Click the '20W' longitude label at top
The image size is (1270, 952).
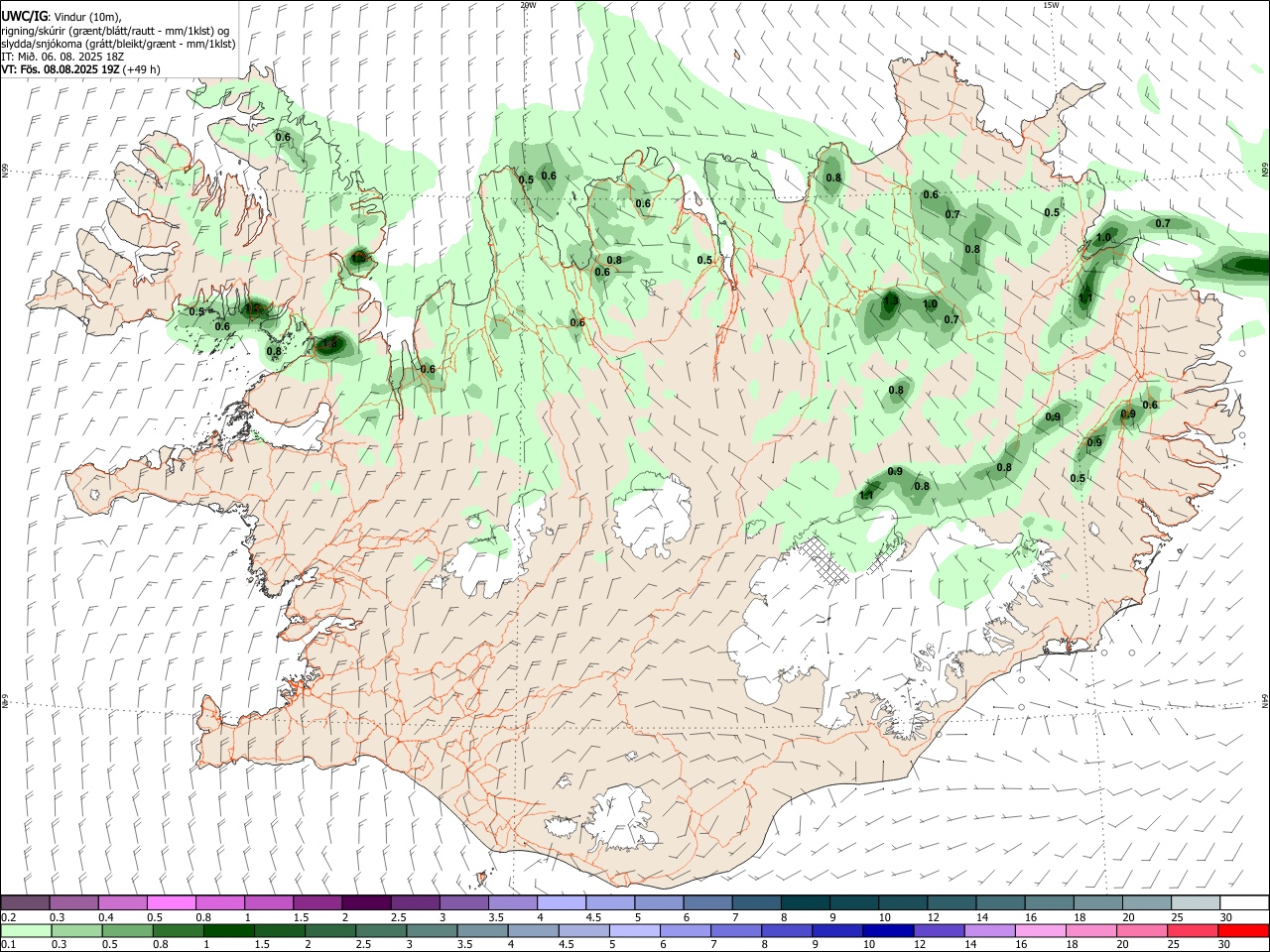(x=528, y=5)
